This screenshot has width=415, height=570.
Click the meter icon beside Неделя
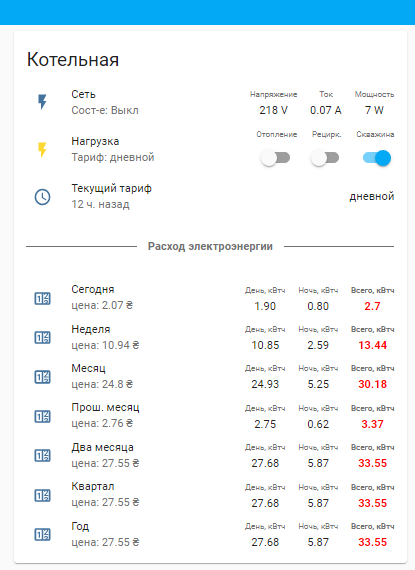tap(43, 338)
